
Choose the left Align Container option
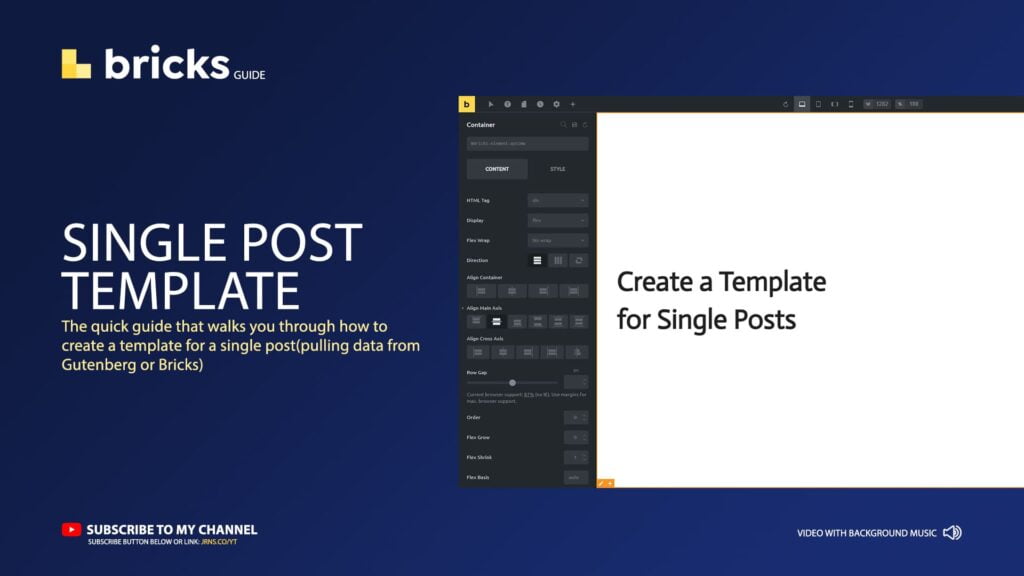coord(481,291)
